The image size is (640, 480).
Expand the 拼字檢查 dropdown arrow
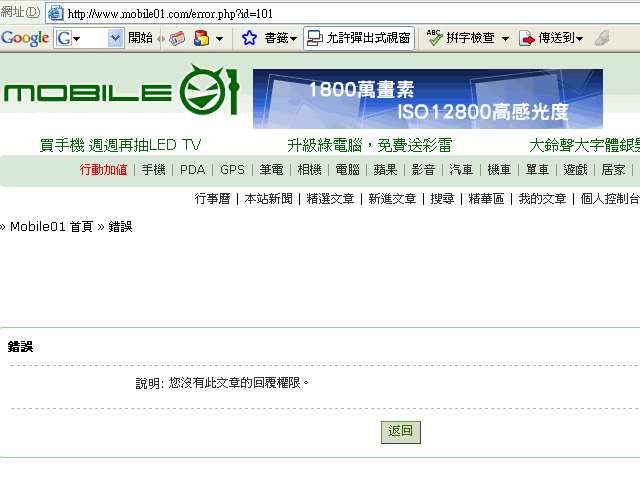(x=505, y=39)
